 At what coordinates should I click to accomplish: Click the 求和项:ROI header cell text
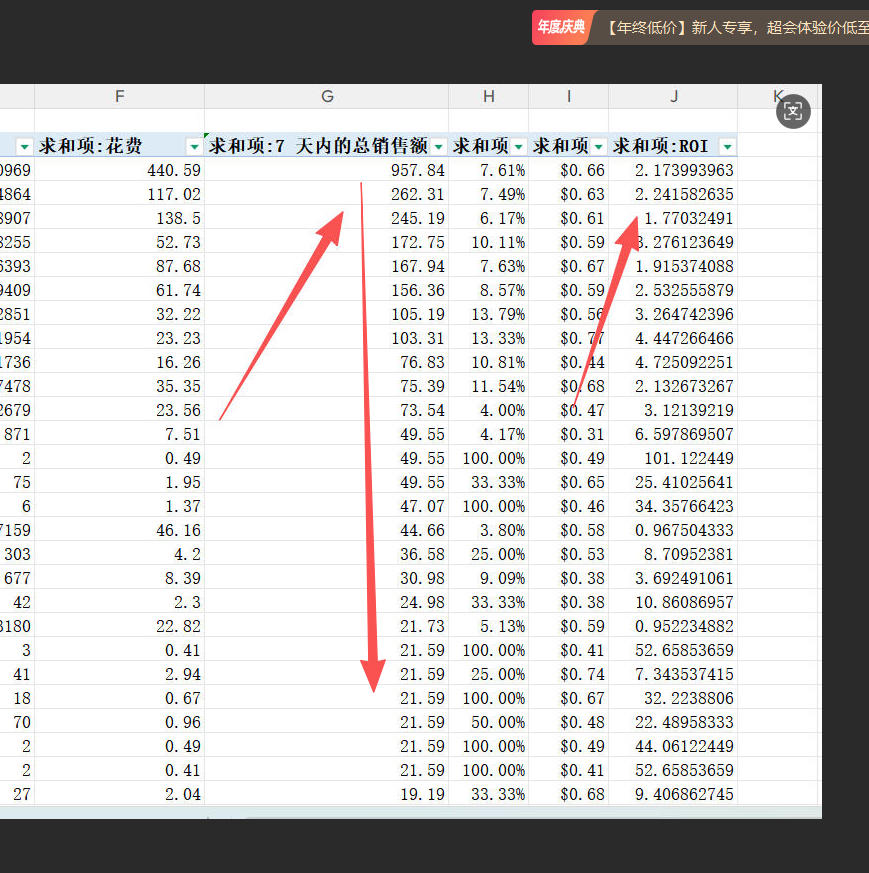660,146
